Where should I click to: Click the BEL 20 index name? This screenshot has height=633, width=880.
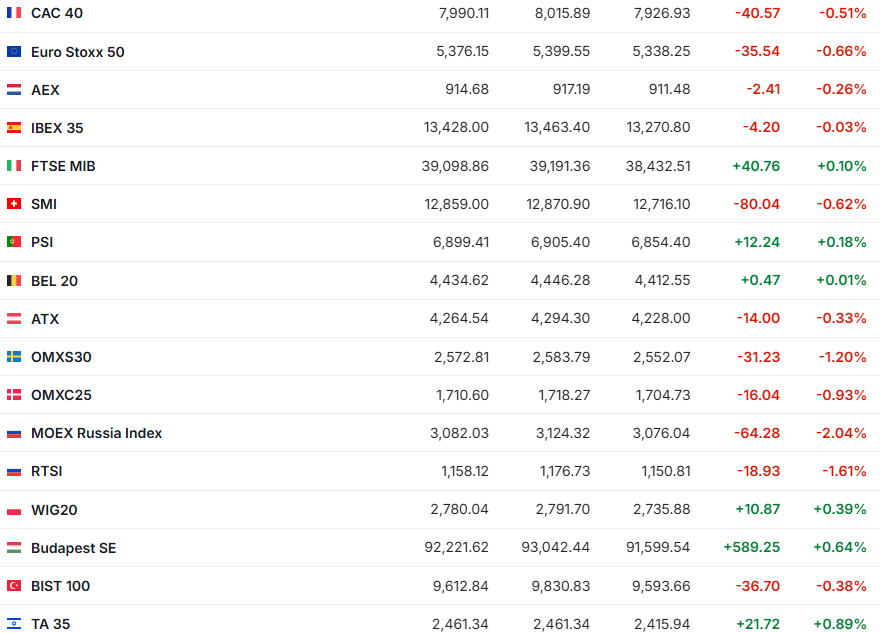coord(54,281)
